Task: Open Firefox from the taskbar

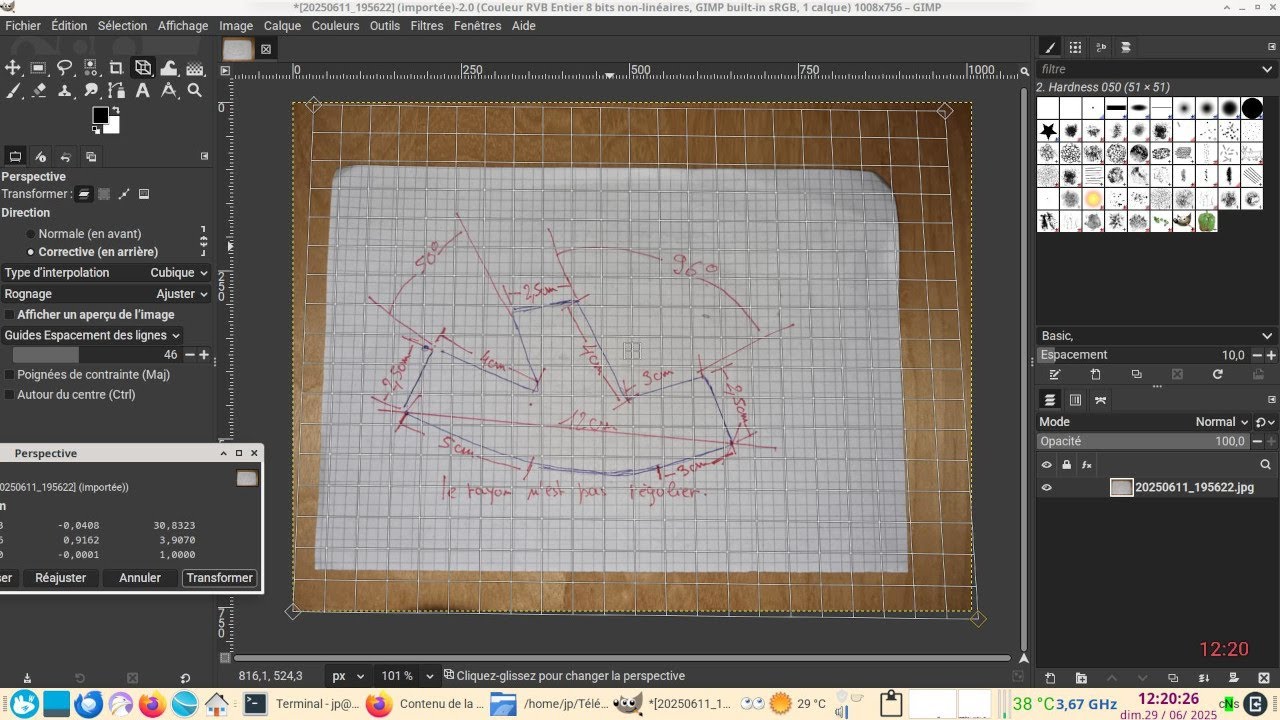Action: tap(152, 704)
